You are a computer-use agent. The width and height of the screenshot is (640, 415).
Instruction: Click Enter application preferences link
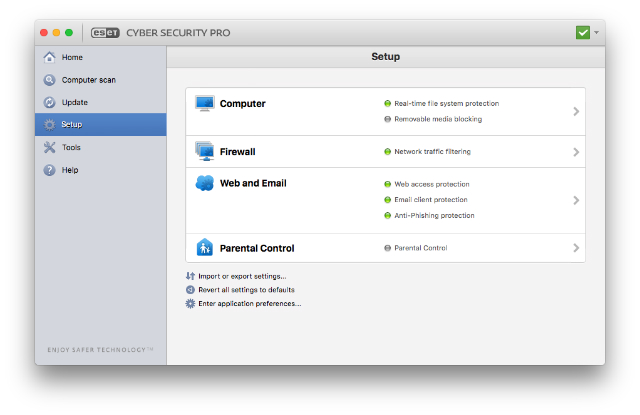point(249,304)
